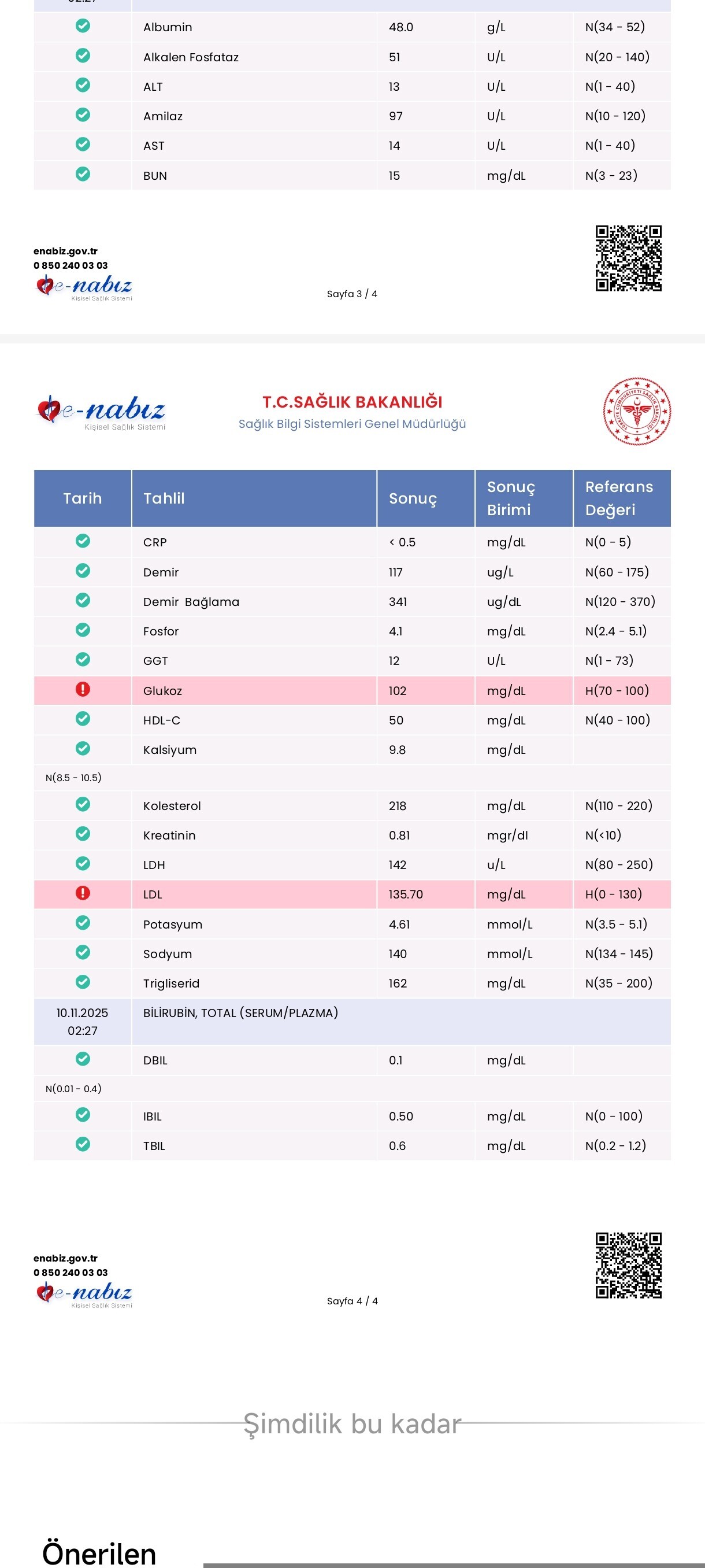This screenshot has width=705, height=1568.
Task: Click the e-nabız logo in page header
Action: point(101,412)
